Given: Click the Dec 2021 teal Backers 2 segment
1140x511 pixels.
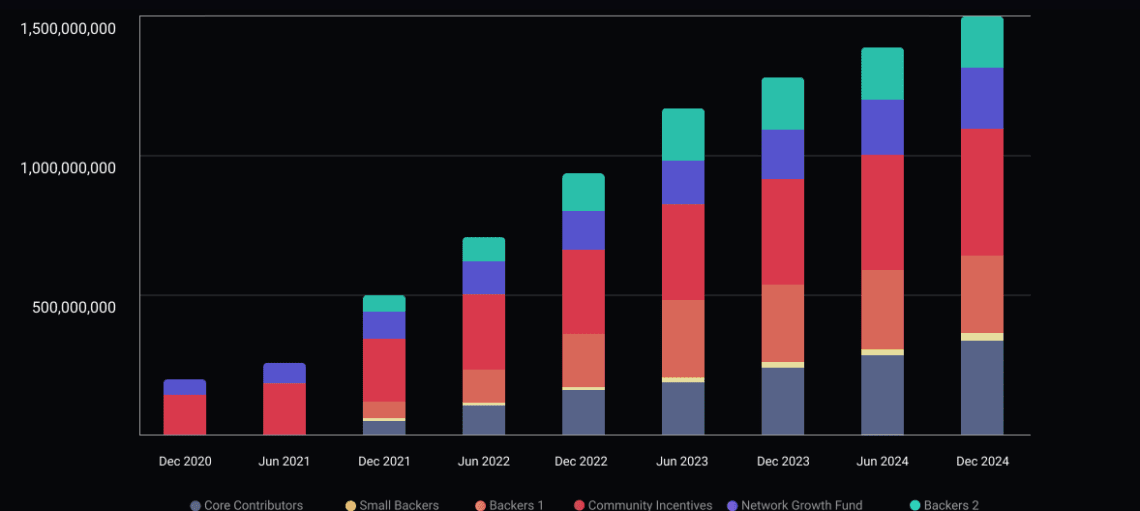Looking at the screenshot, I should [x=384, y=303].
